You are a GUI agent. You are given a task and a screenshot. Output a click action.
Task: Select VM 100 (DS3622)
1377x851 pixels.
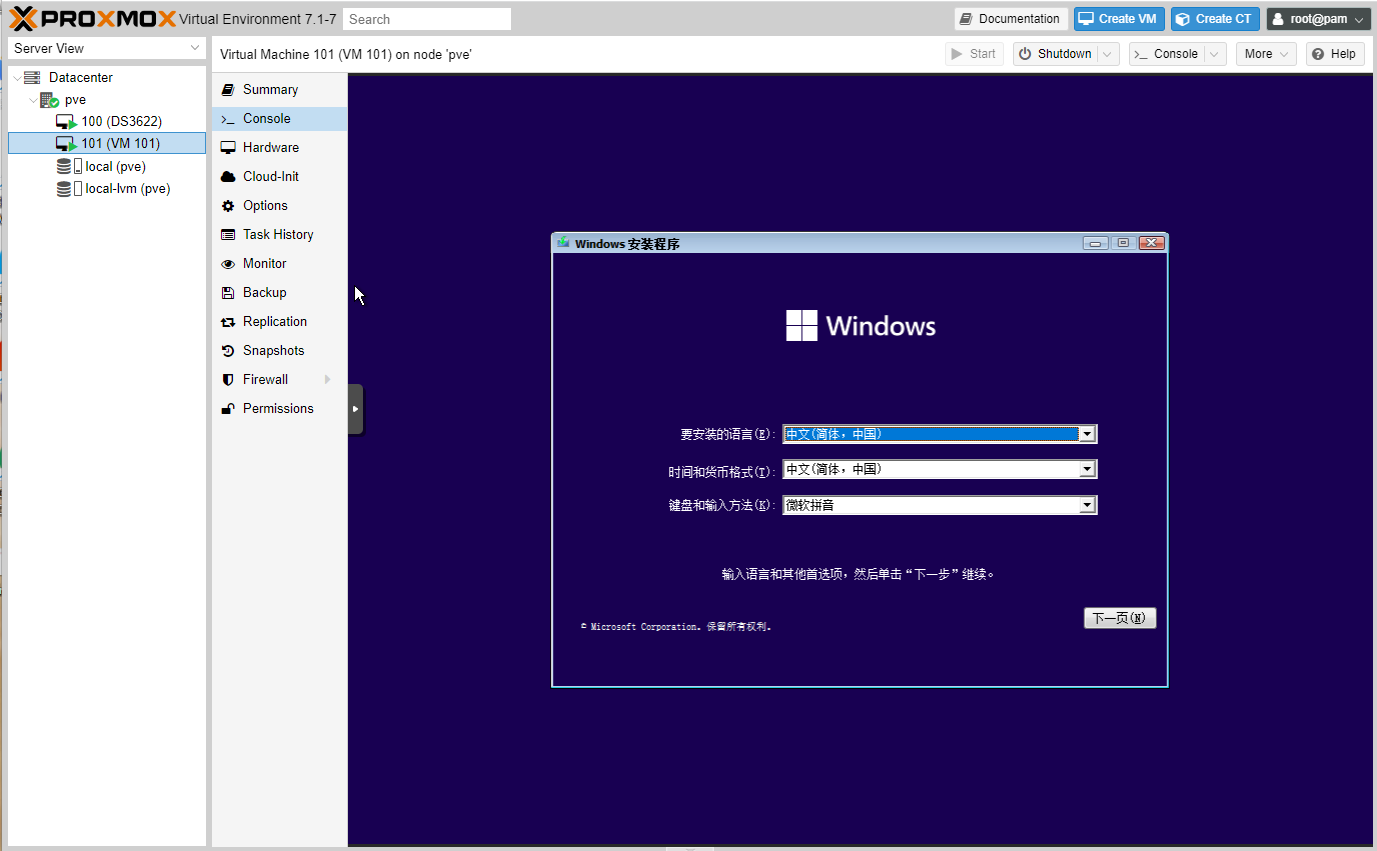coord(121,121)
